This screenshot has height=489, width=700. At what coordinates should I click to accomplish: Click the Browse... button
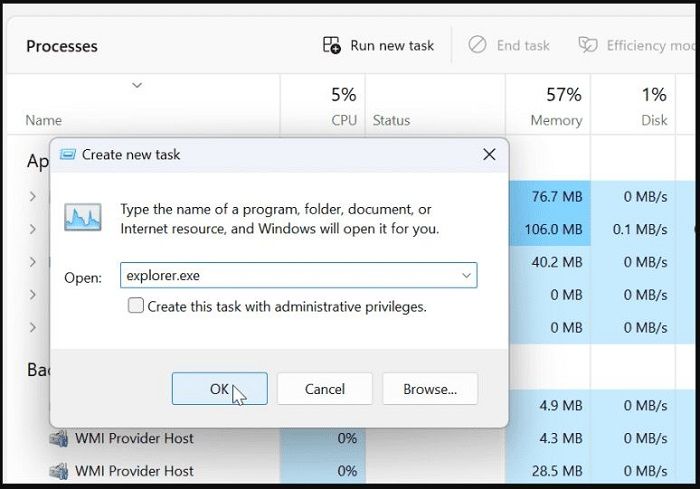[x=430, y=389]
